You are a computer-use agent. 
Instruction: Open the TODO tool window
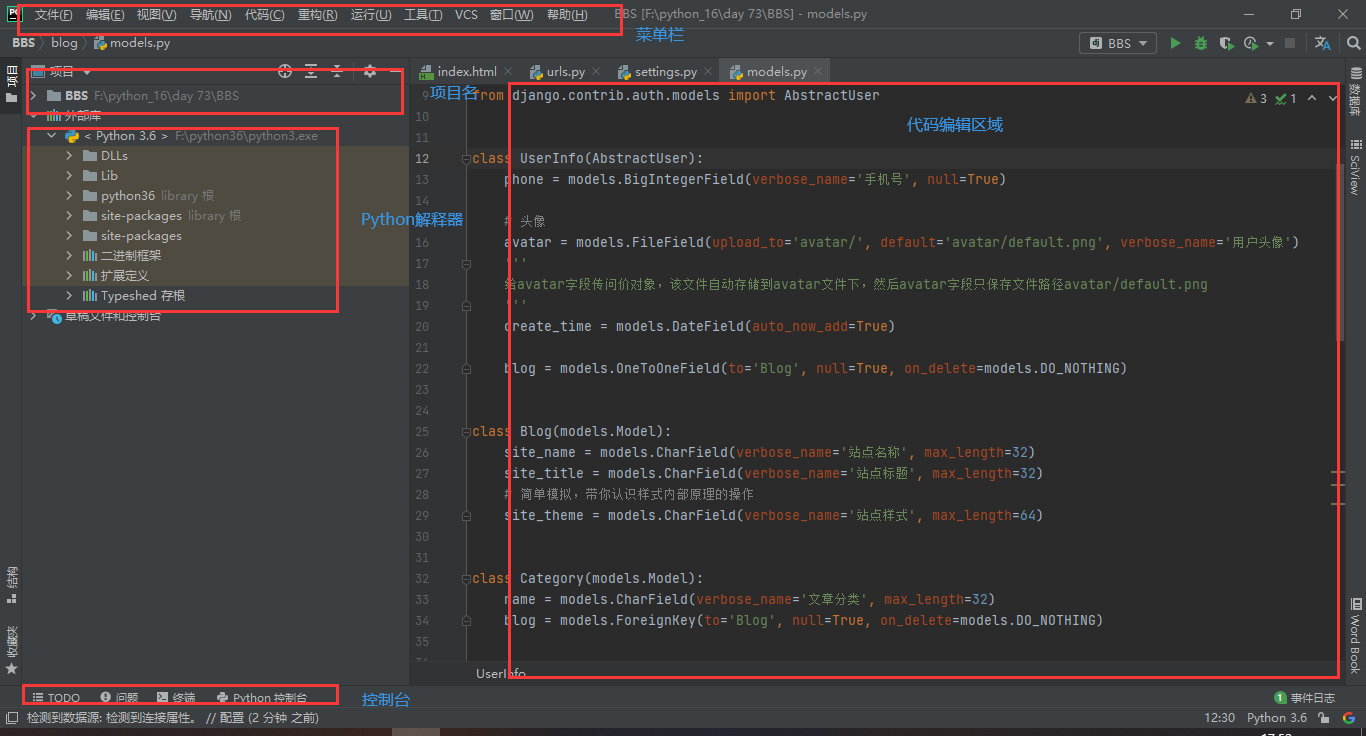tap(56, 697)
